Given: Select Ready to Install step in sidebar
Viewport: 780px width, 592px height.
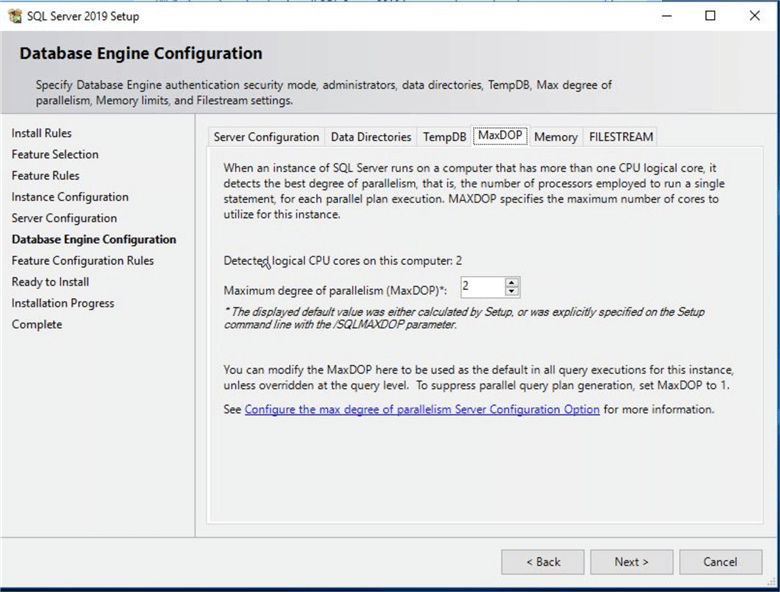Looking at the screenshot, I should [50, 282].
